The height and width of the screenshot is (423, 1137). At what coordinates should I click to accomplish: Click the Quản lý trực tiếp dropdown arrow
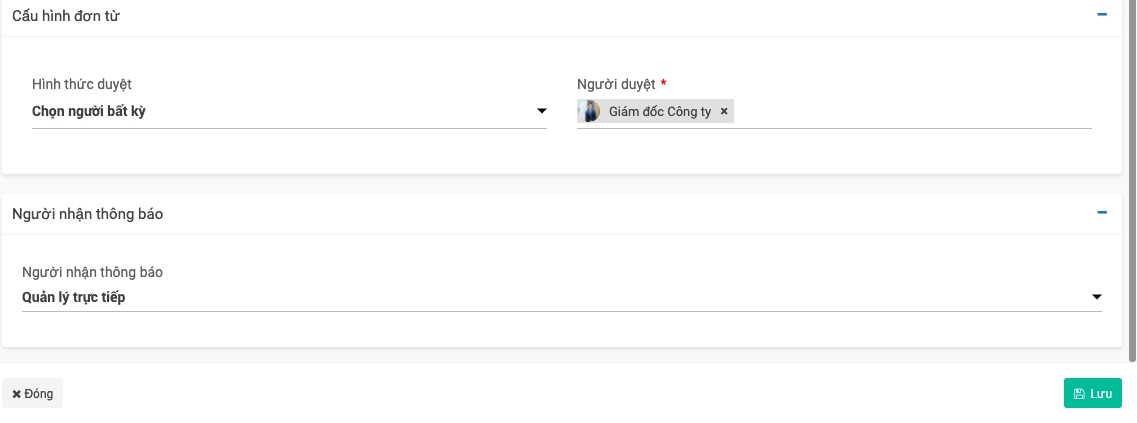1096,297
